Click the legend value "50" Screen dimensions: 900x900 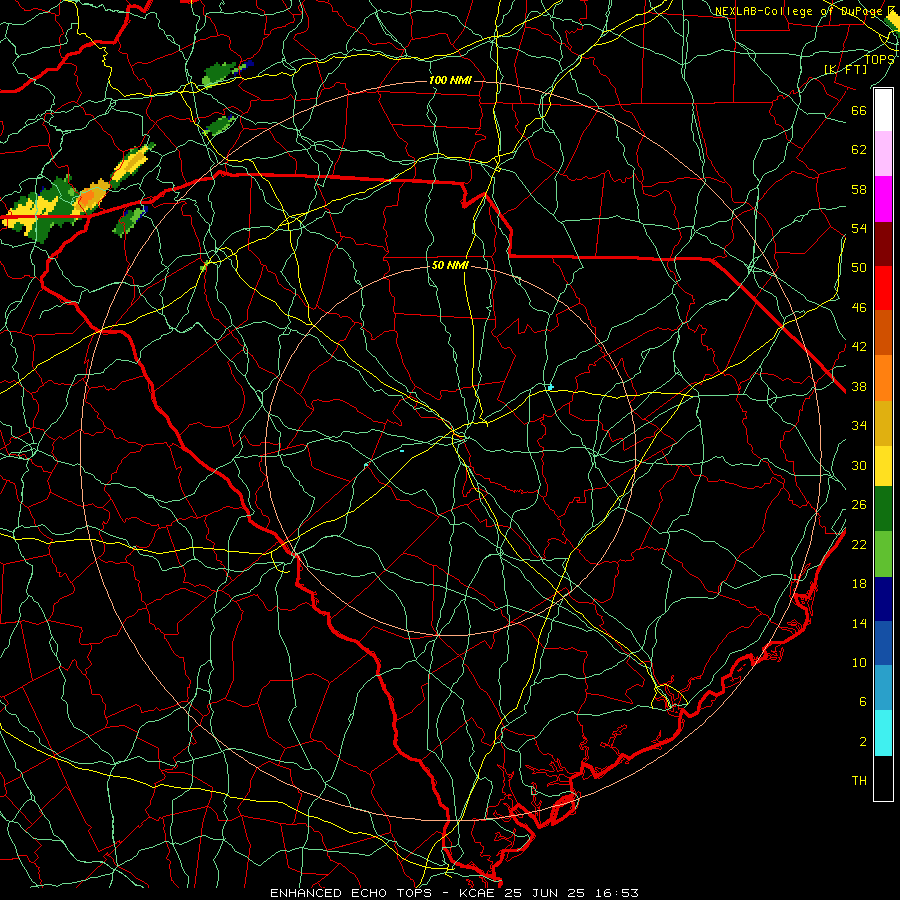pos(859,267)
